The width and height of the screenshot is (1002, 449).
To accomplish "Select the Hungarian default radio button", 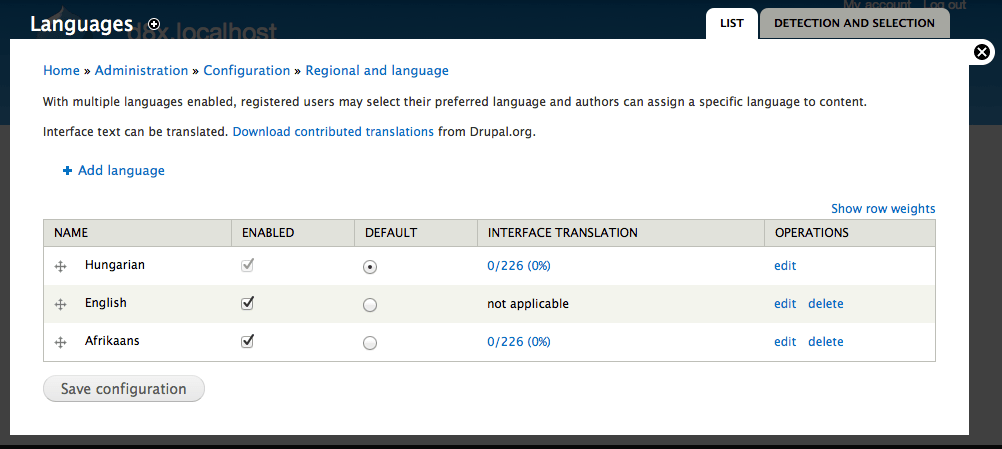I will [370, 267].
